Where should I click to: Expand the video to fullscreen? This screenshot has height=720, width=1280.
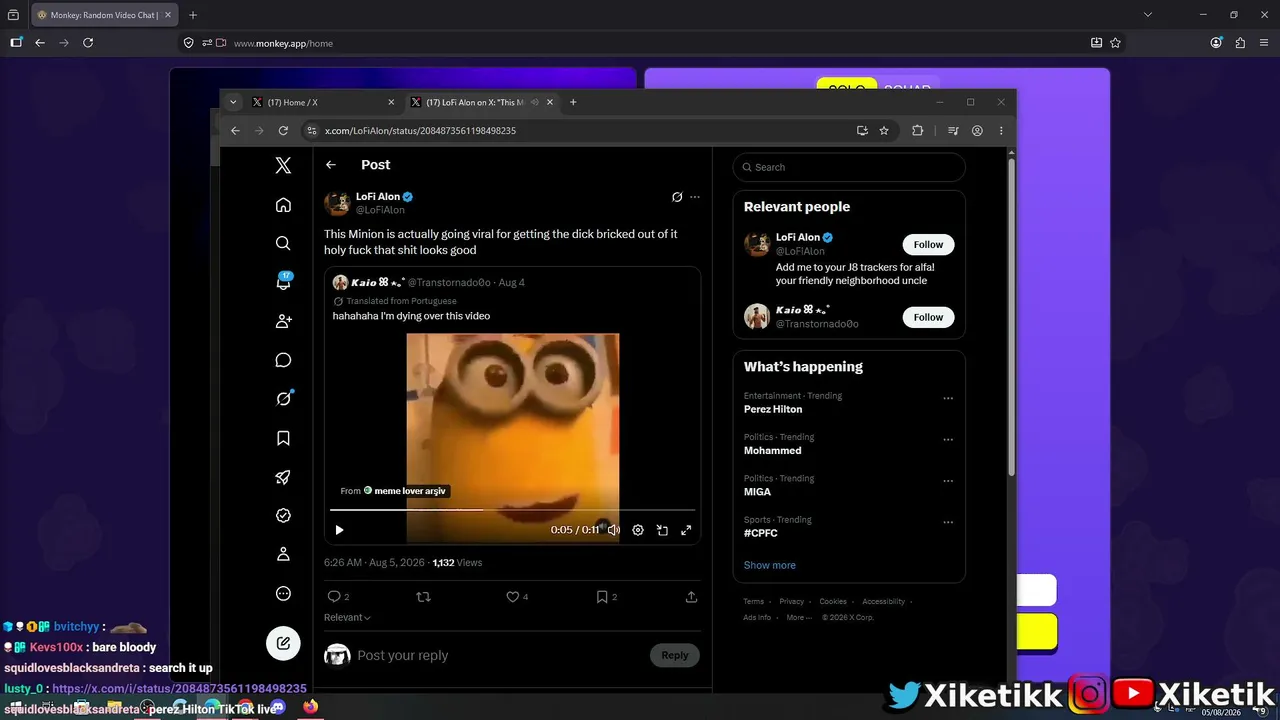click(686, 530)
